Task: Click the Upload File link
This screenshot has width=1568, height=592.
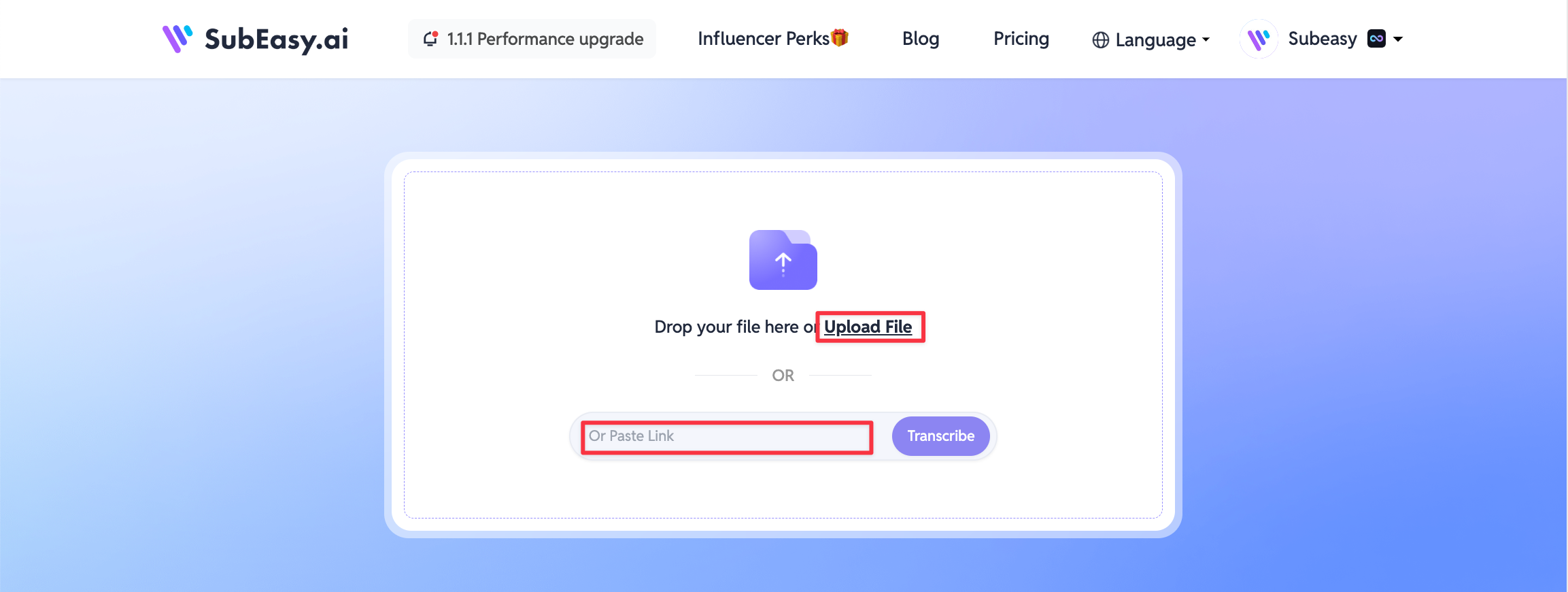Action: click(868, 327)
